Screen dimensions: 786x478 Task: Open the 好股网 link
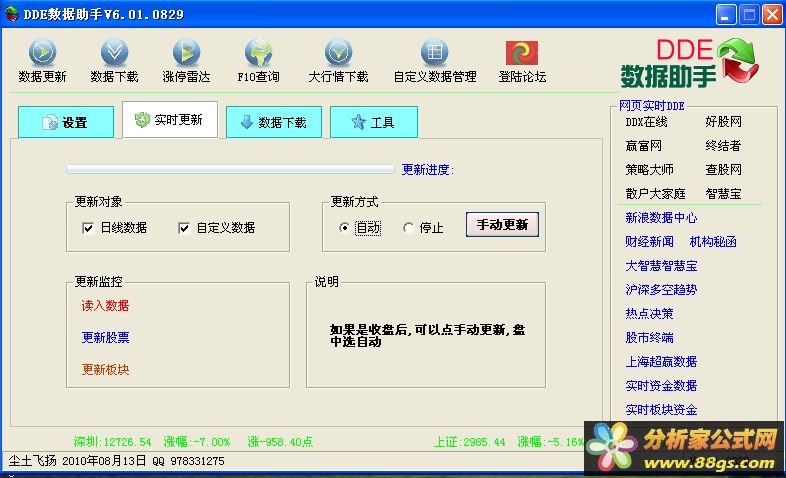(723, 122)
